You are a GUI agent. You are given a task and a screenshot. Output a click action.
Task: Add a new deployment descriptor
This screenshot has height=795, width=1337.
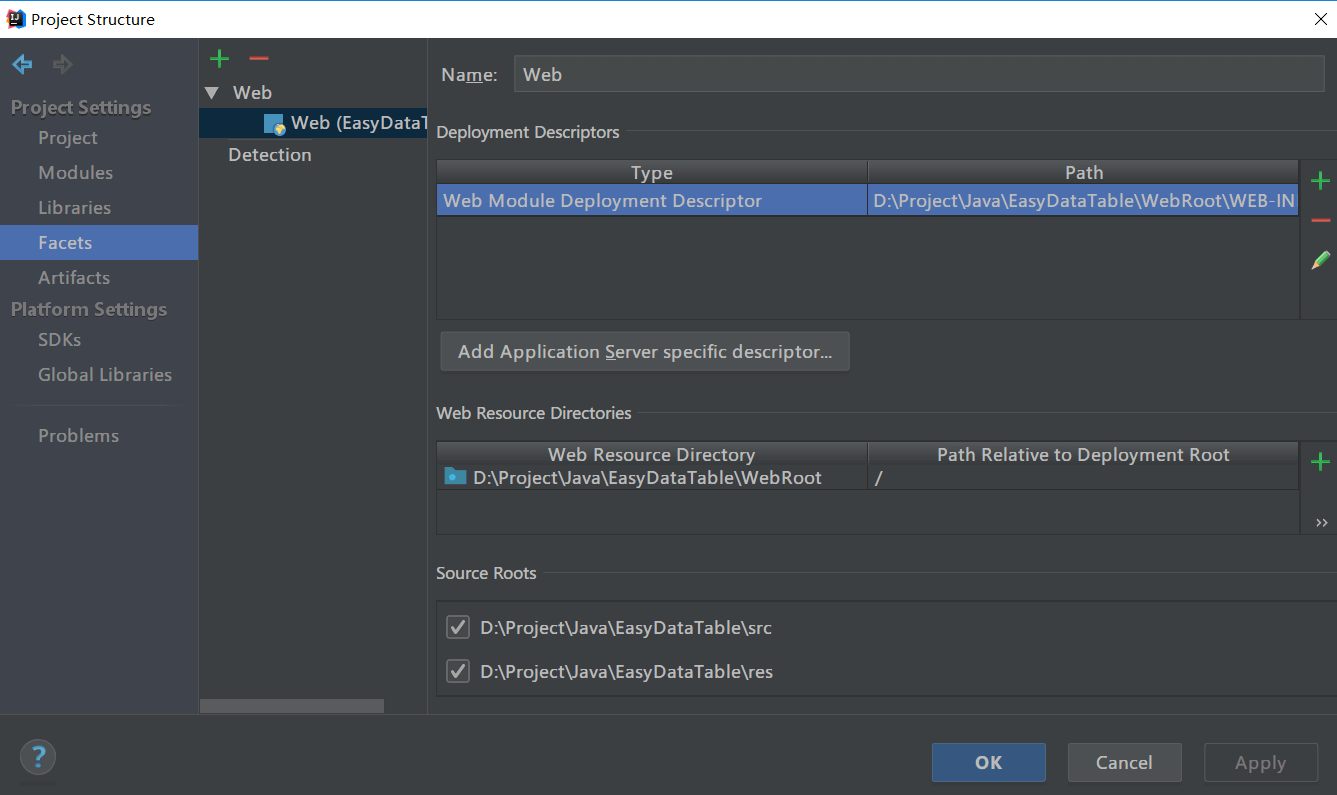tap(1320, 181)
